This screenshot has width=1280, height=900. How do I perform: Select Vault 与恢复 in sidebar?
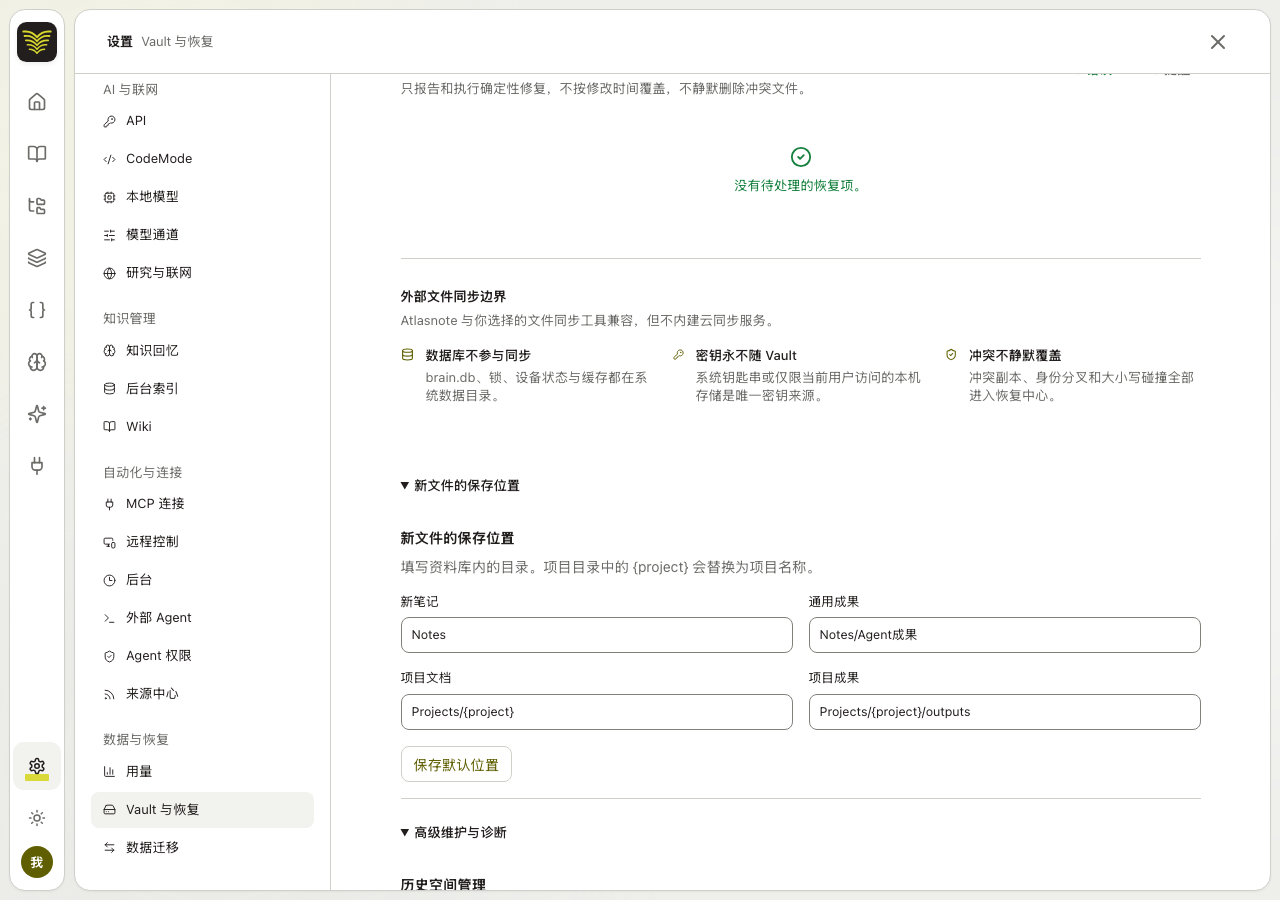(x=202, y=810)
